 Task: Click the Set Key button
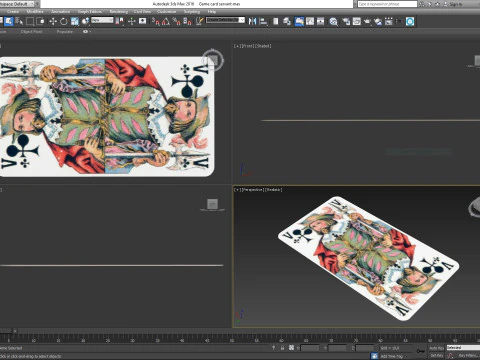tap(436, 356)
